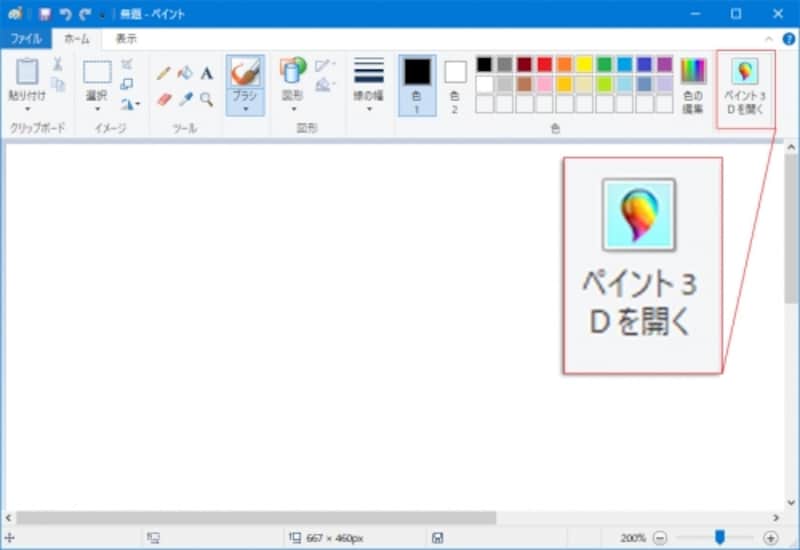This screenshot has height=550, width=800.
Task: Collapse the ribbon with the chevron
Action: pyautogui.click(x=769, y=39)
